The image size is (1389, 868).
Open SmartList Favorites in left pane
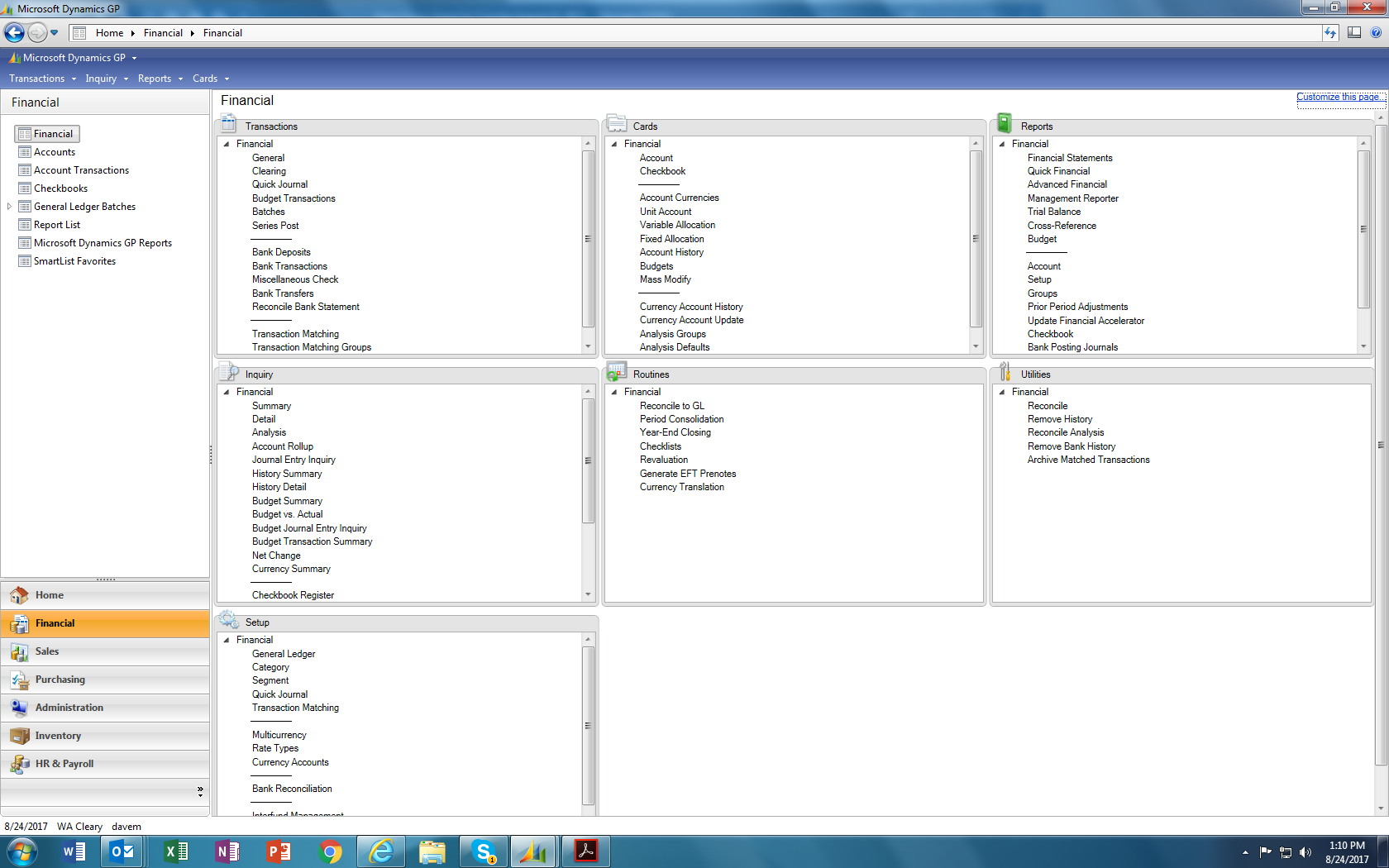[74, 261]
